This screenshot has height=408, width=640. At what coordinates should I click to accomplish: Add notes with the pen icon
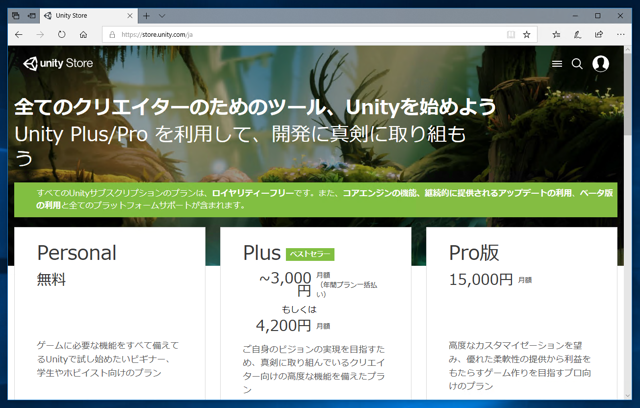tap(577, 35)
